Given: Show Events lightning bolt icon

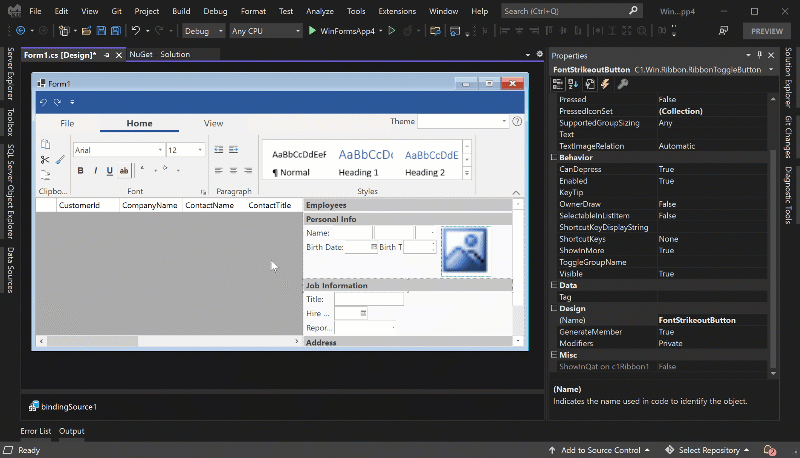Looking at the screenshot, I should click(606, 84).
